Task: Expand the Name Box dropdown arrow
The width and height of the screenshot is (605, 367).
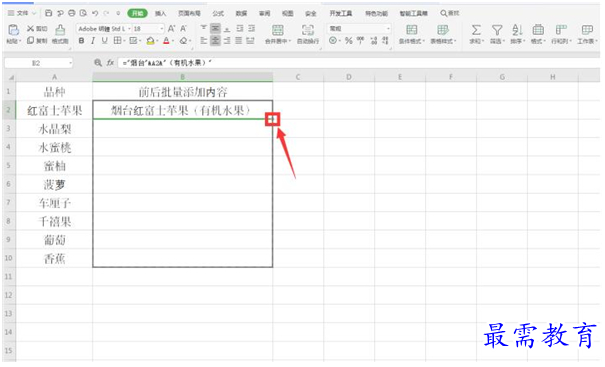Action: (x=70, y=63)
